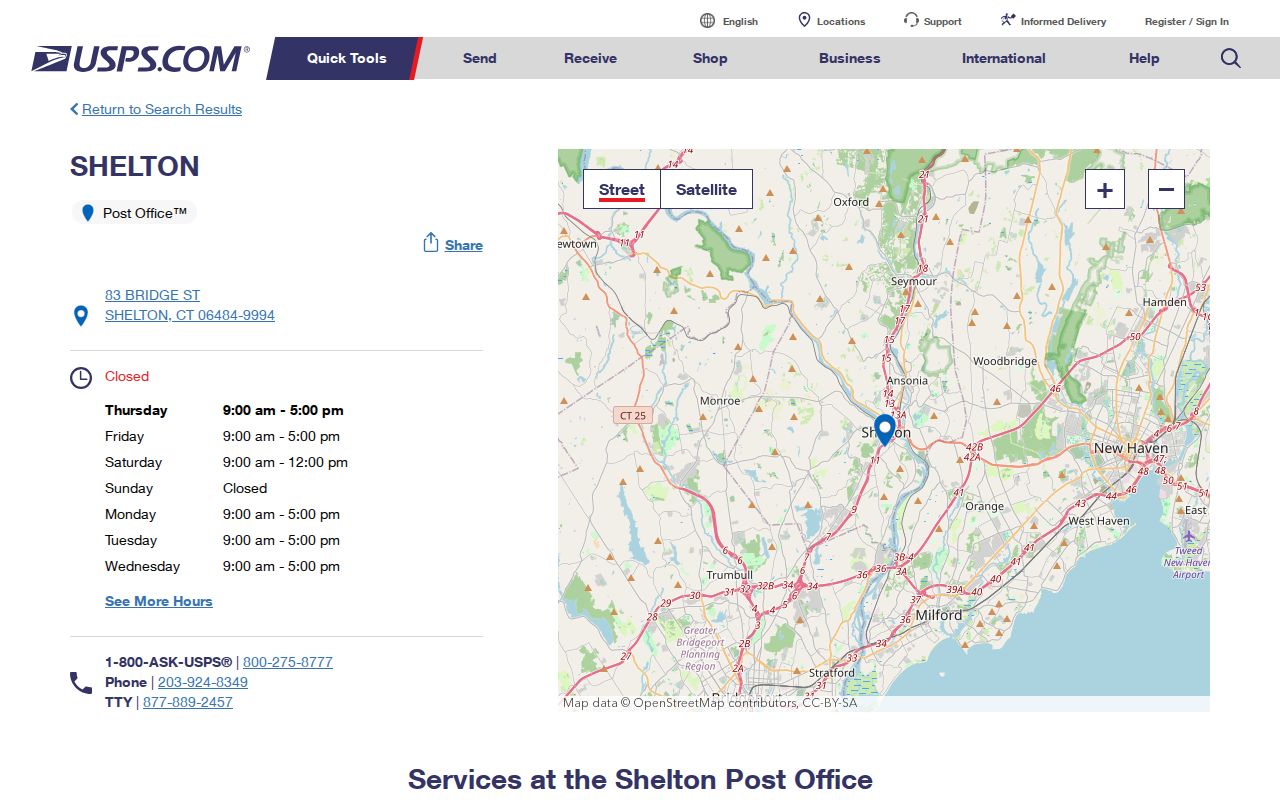Open 83 BRIDGE ST address link
This screenshot has width=1280, height=800.
click(152, 295)
